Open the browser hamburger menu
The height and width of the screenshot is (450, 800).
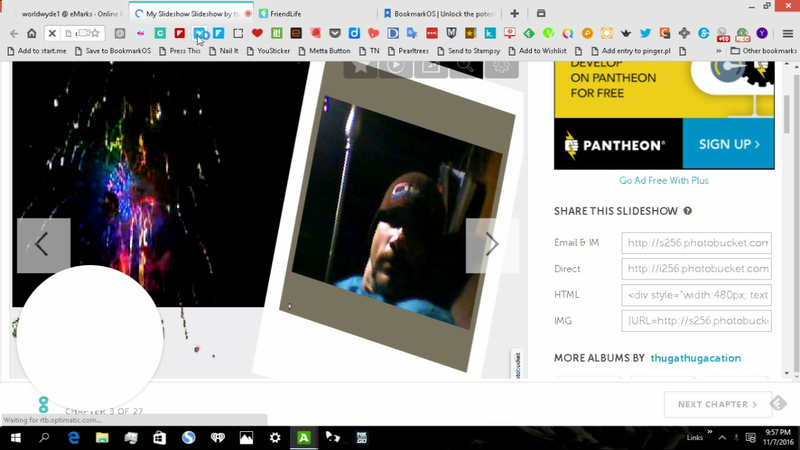click(788, 33)
